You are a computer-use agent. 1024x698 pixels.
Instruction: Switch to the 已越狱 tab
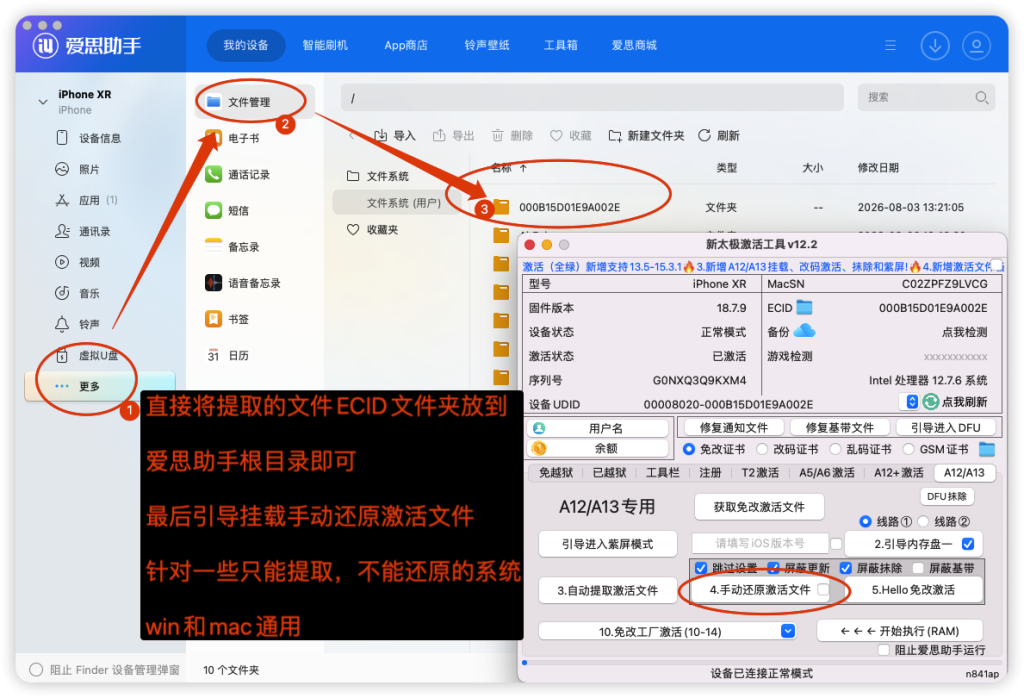pos(609,472)
